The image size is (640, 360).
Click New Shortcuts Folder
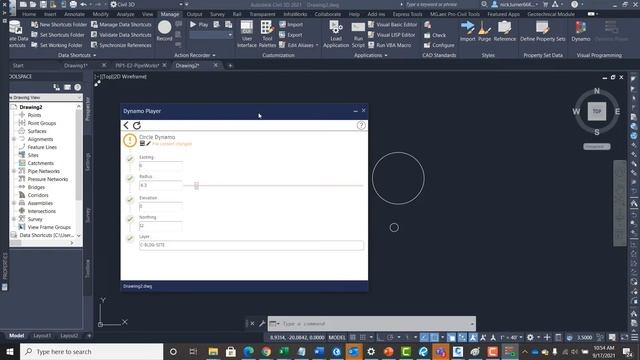tap(59, 24)
